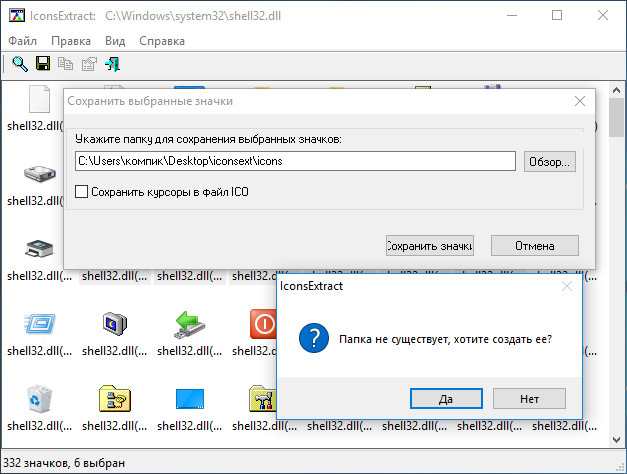Click the magnifier search icon in toolbar
Viewport: 627px width, 474px height.
(x=20, y=64)
